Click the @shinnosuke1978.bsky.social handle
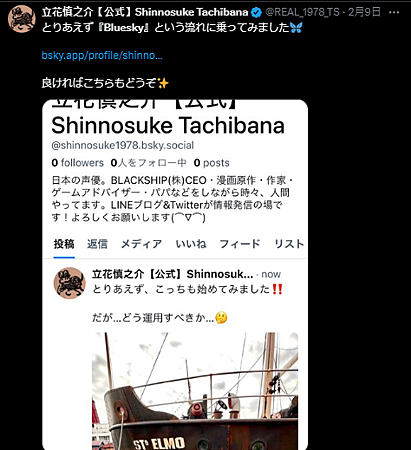Image resolution: width=411 pixels, height=450 pixels. click(123, 145)
